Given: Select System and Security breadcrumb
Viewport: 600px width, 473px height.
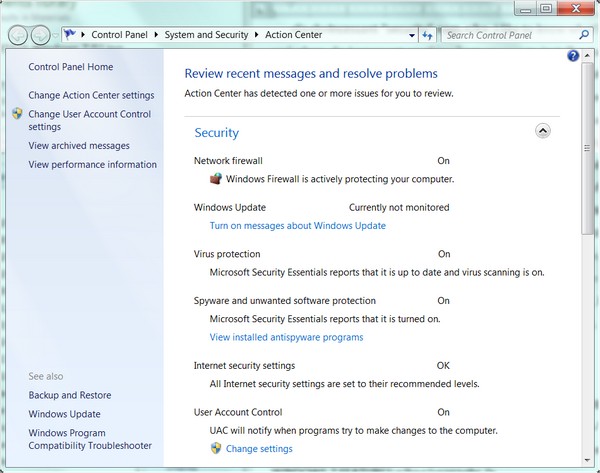Looking at the screenshot, I should tap(206, 35).
